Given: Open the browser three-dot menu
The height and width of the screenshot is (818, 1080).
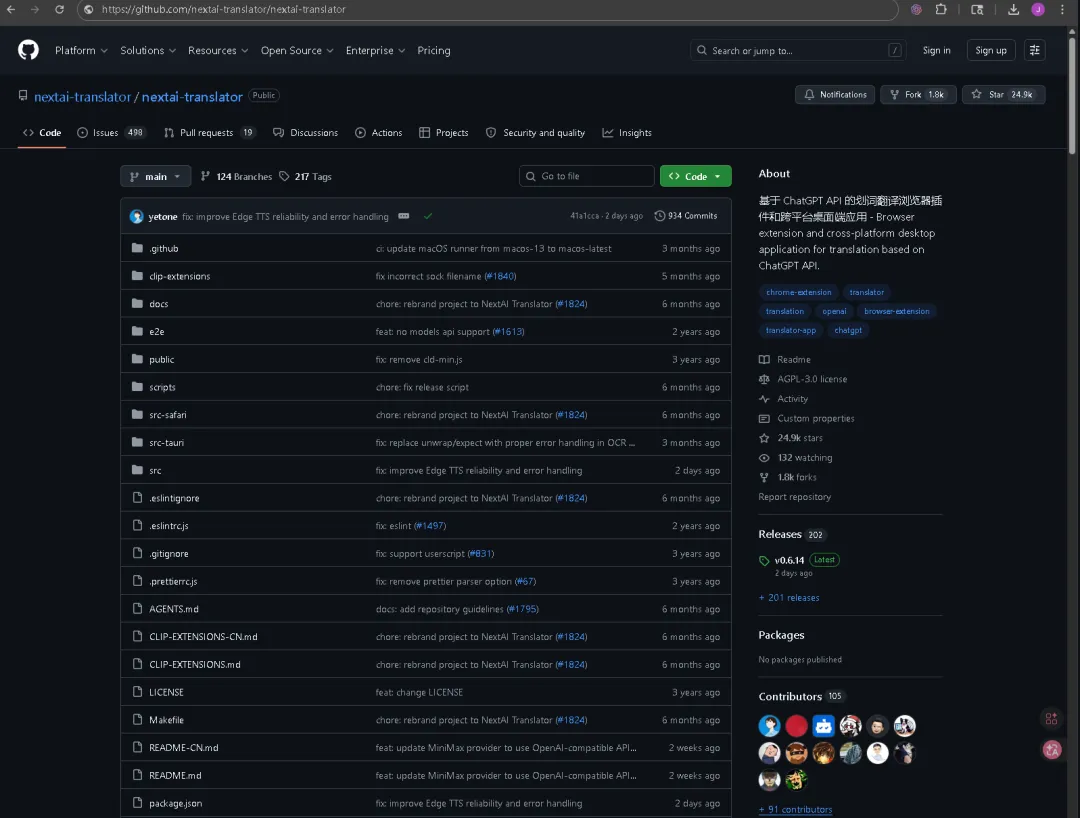Looking at the screenshot, I should 1062,10.
